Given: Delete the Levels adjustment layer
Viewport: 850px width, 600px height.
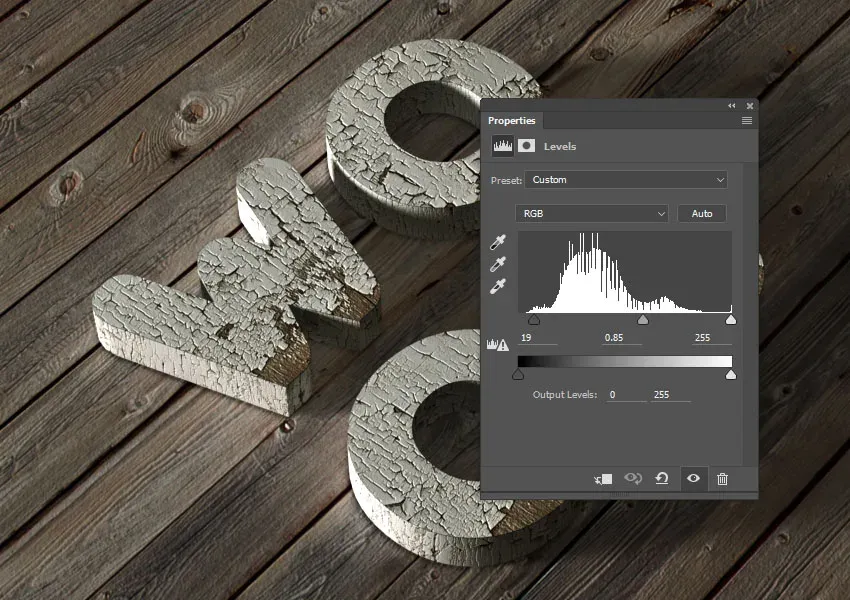Looking at the screenshot, I should pyautogui.click(x=722, y=479).
